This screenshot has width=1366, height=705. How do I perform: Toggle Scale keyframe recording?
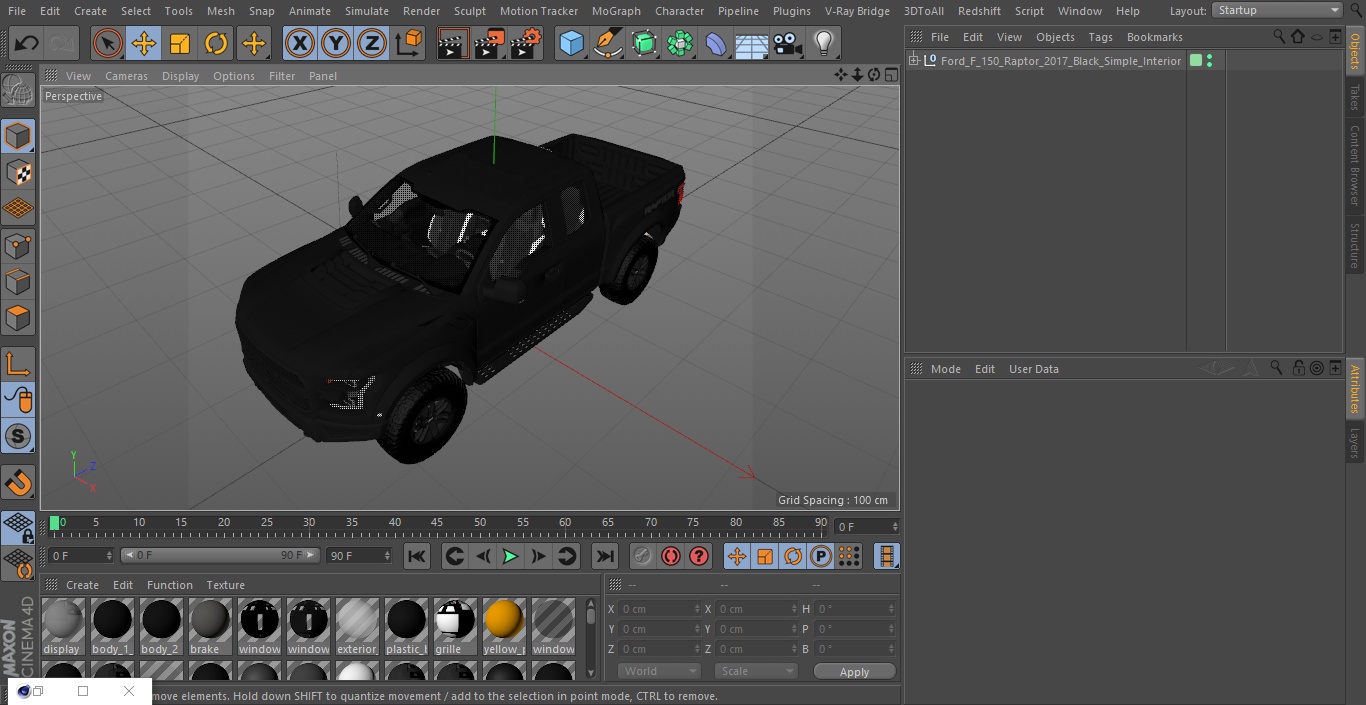[765, 556]
